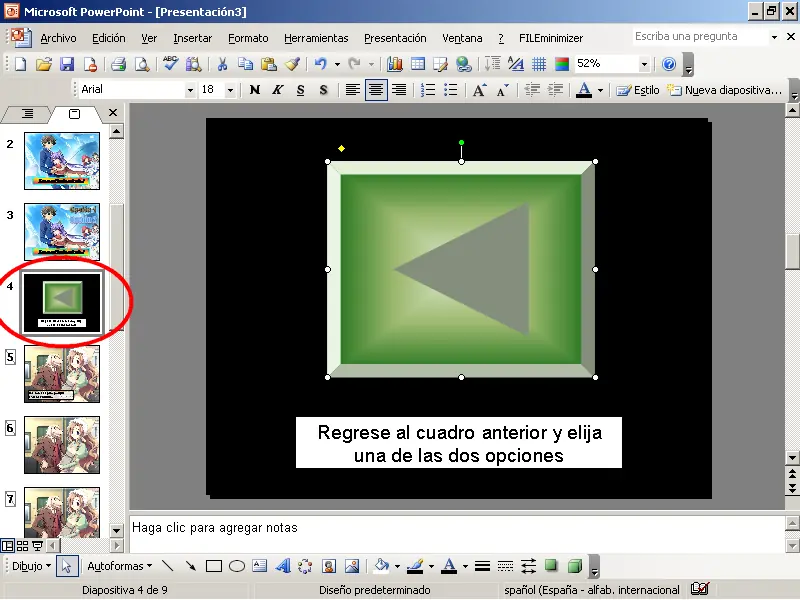Click the Cut scissors icon
The image size is (800, 600).
222,64
